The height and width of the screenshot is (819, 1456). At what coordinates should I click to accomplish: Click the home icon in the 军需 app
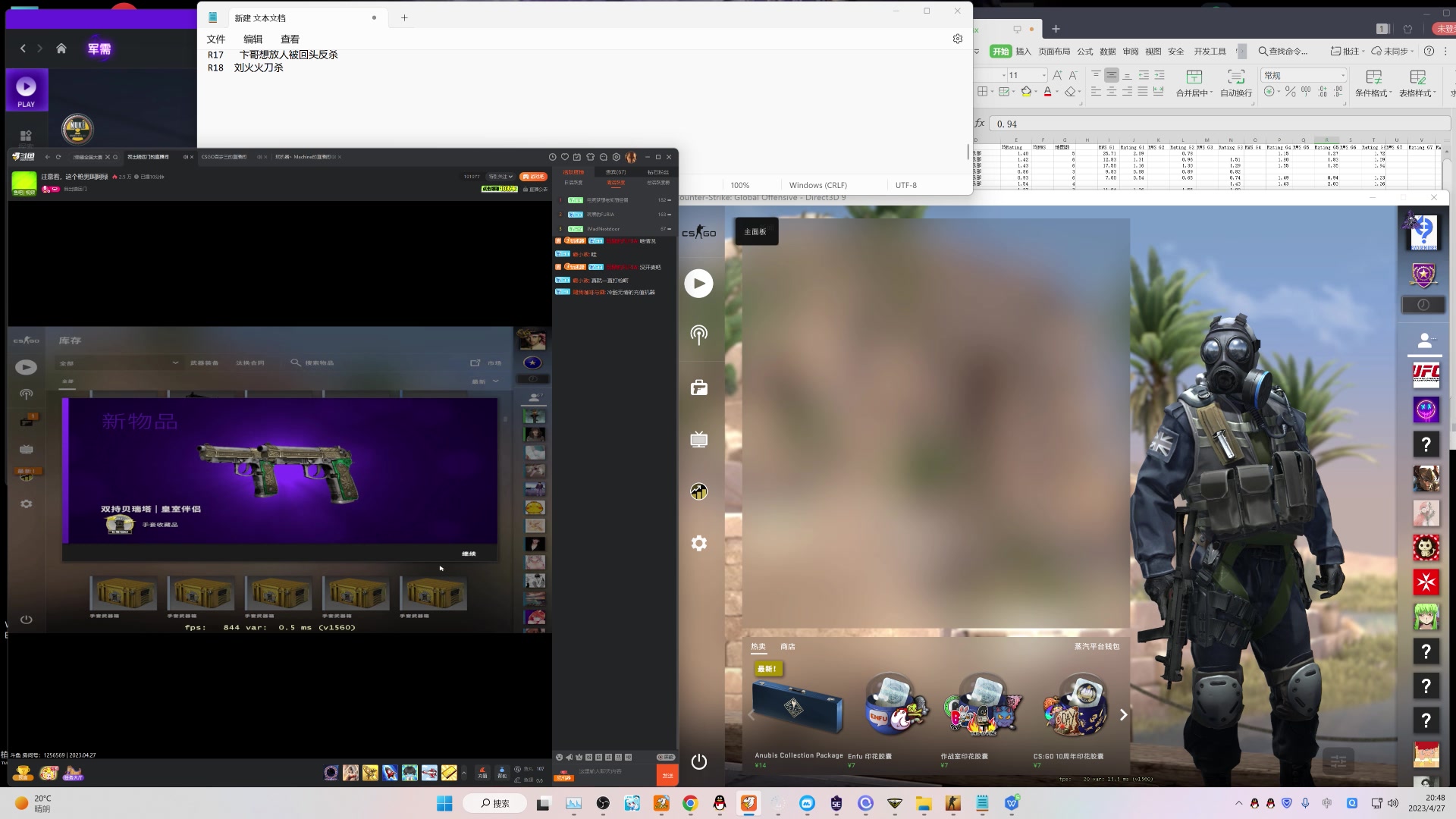pyautogui.click(x=61, y=49)
